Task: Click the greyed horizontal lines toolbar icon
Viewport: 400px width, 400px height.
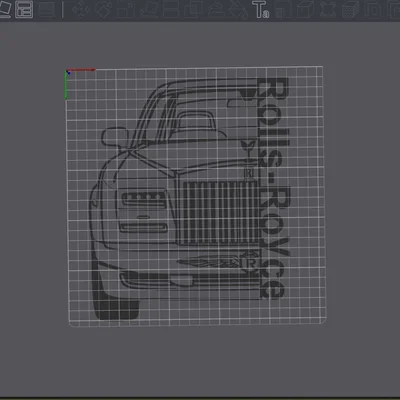Action: point(47,9)
